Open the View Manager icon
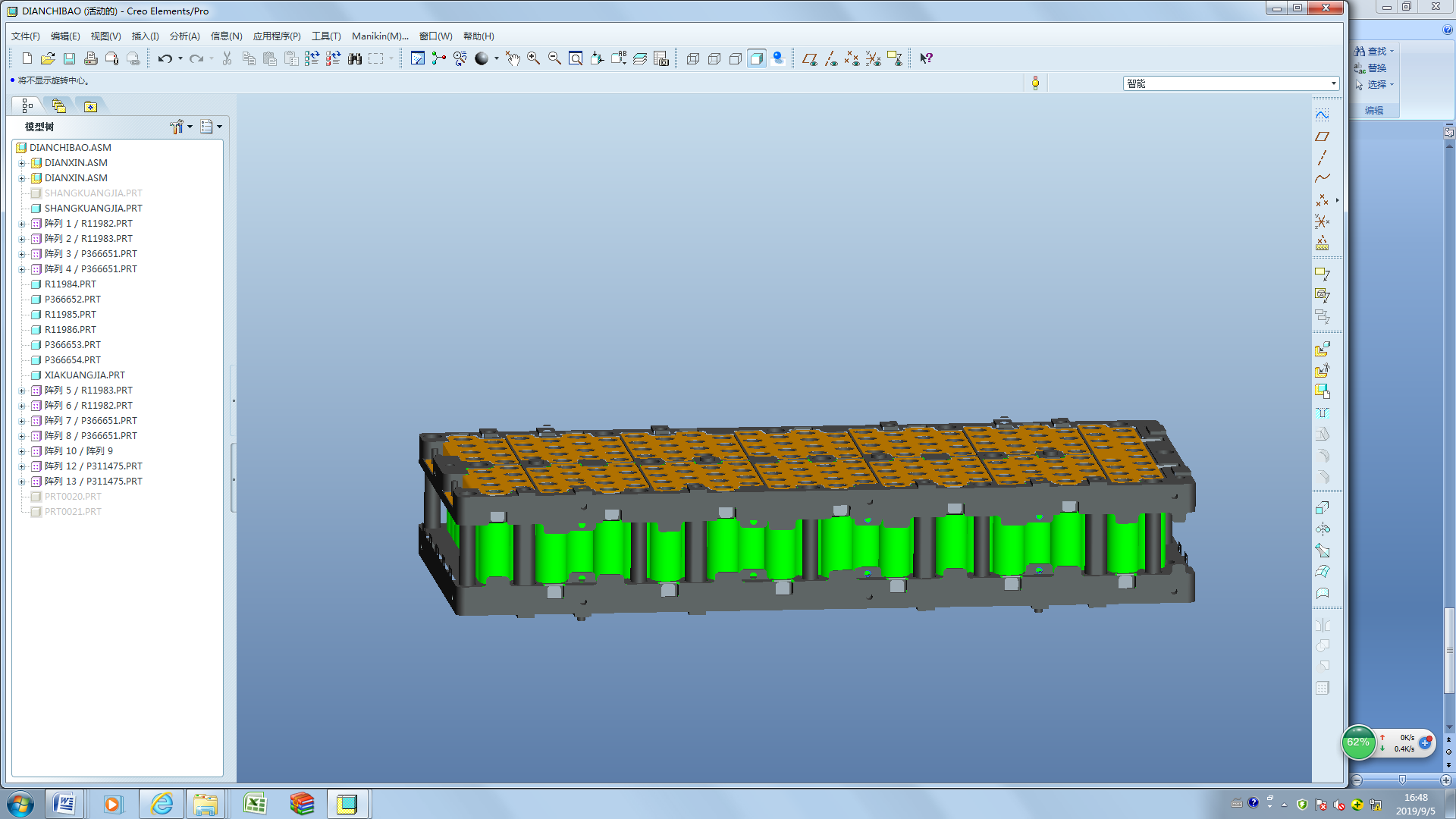This screenshot has width=1456, height=819. 661,58
